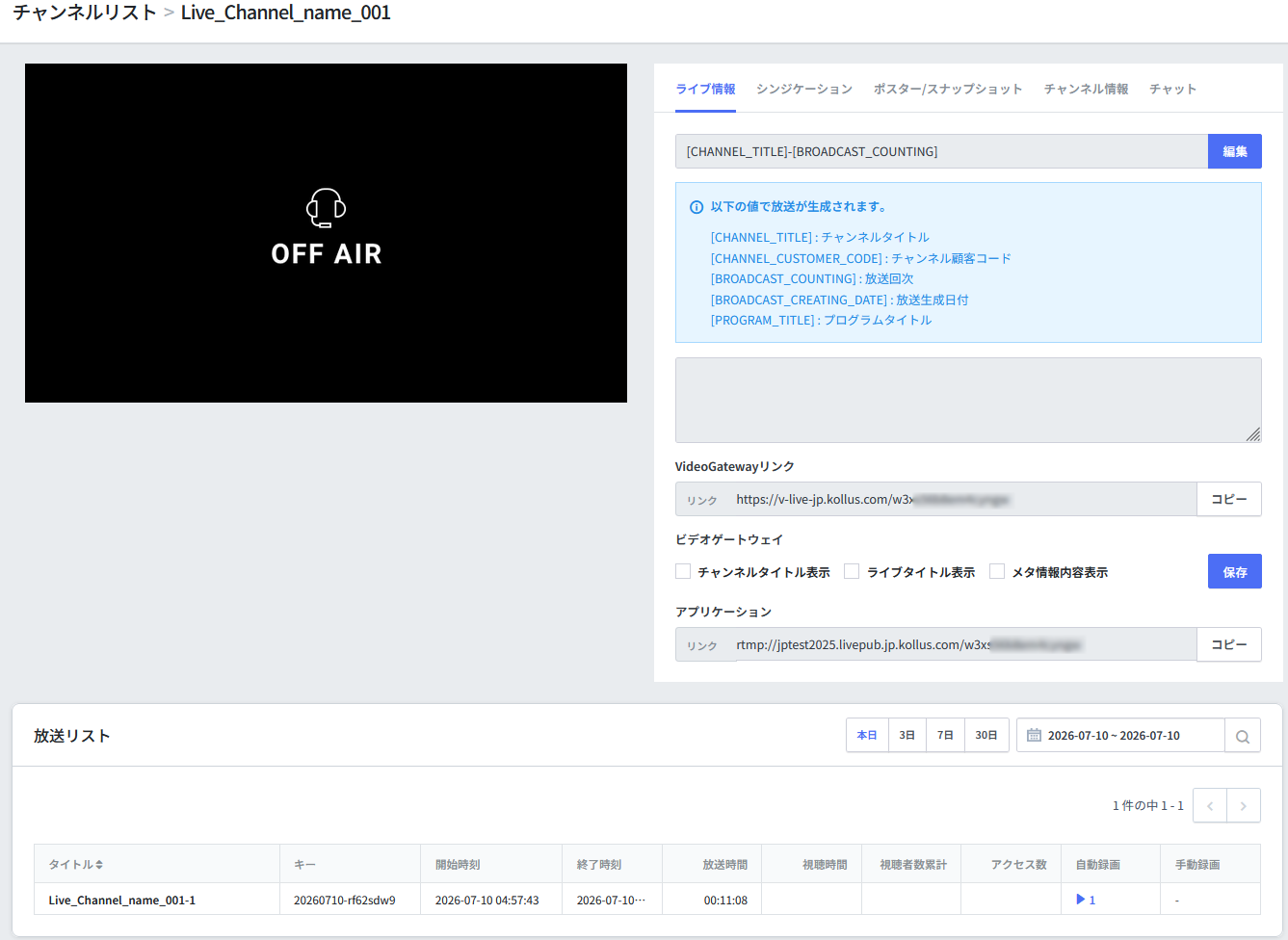Click the 視聴者数累計 column header
The width and height of the screenshot is (1288, 940).
[913, 865]
